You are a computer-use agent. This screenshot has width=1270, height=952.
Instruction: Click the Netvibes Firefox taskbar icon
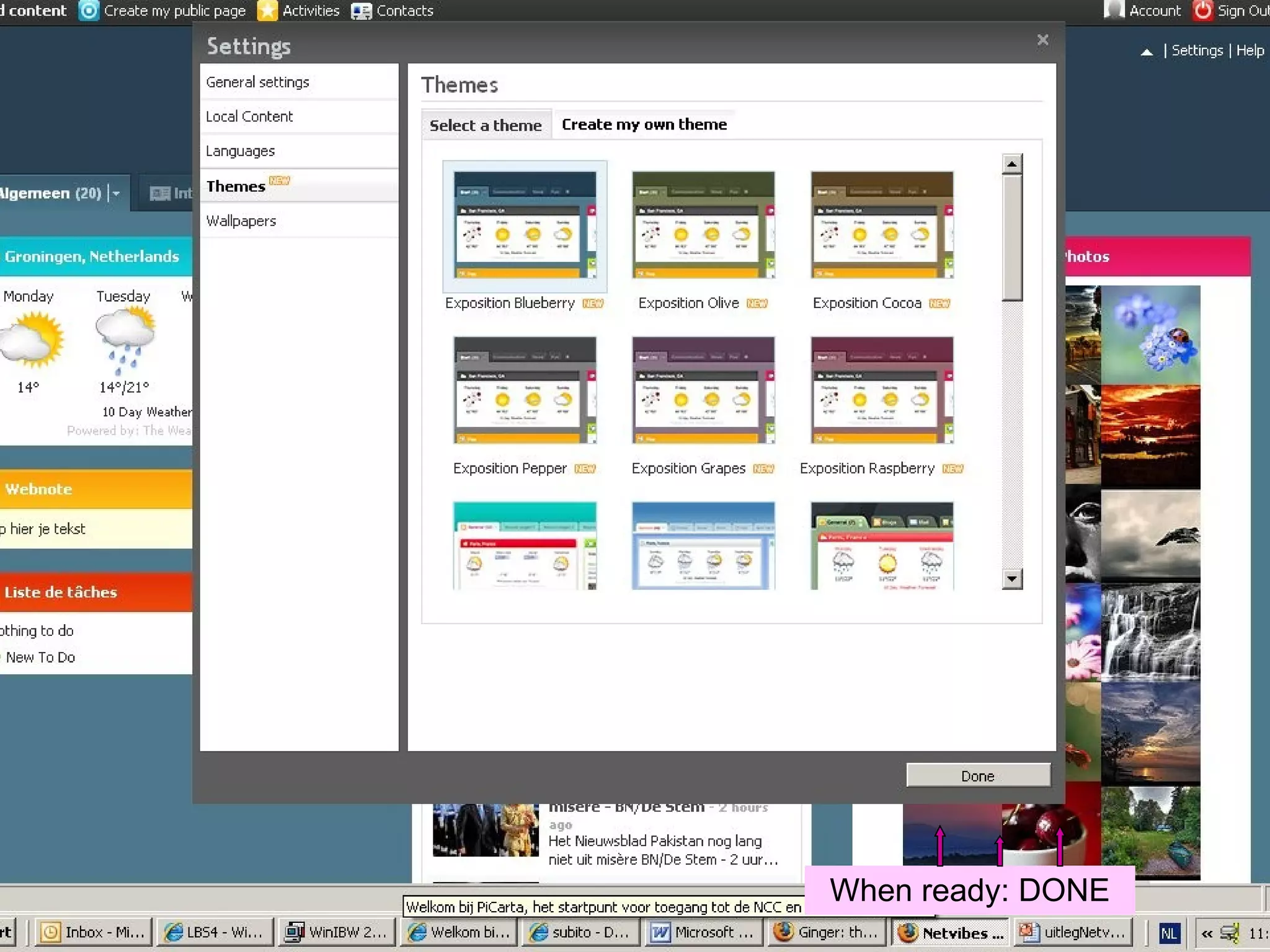point(908,932)
